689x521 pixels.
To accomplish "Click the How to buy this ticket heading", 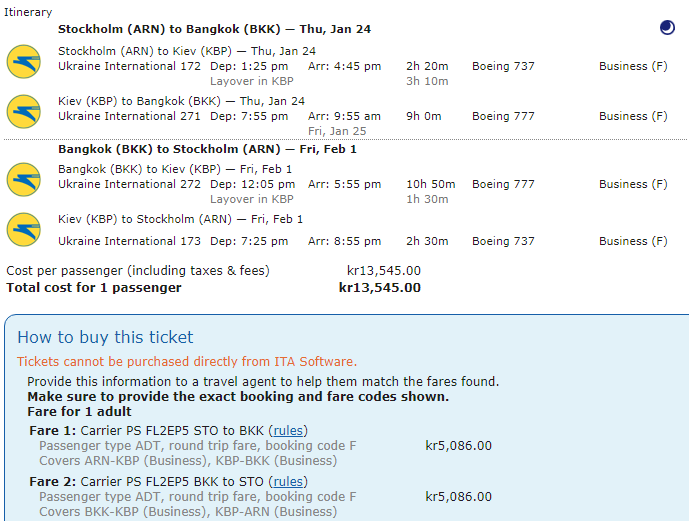I will 105,337.
